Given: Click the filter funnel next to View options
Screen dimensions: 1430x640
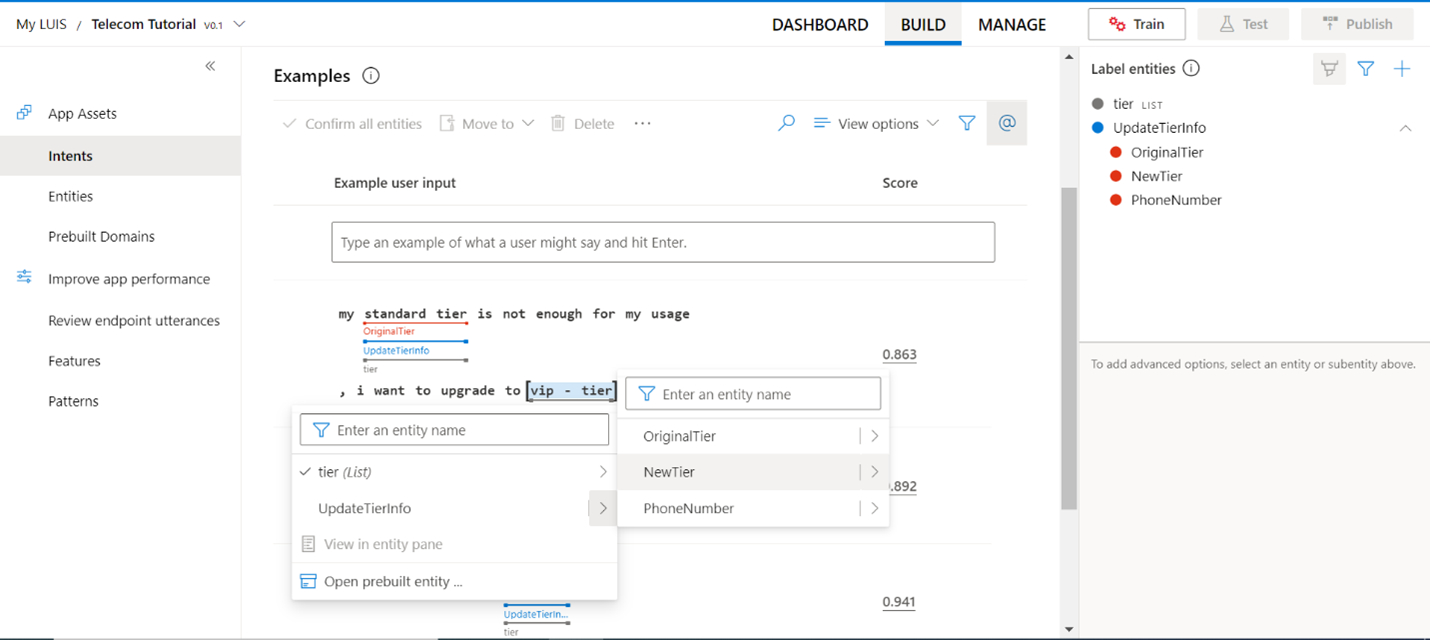Looking at the screenshot, I should 967,123.
